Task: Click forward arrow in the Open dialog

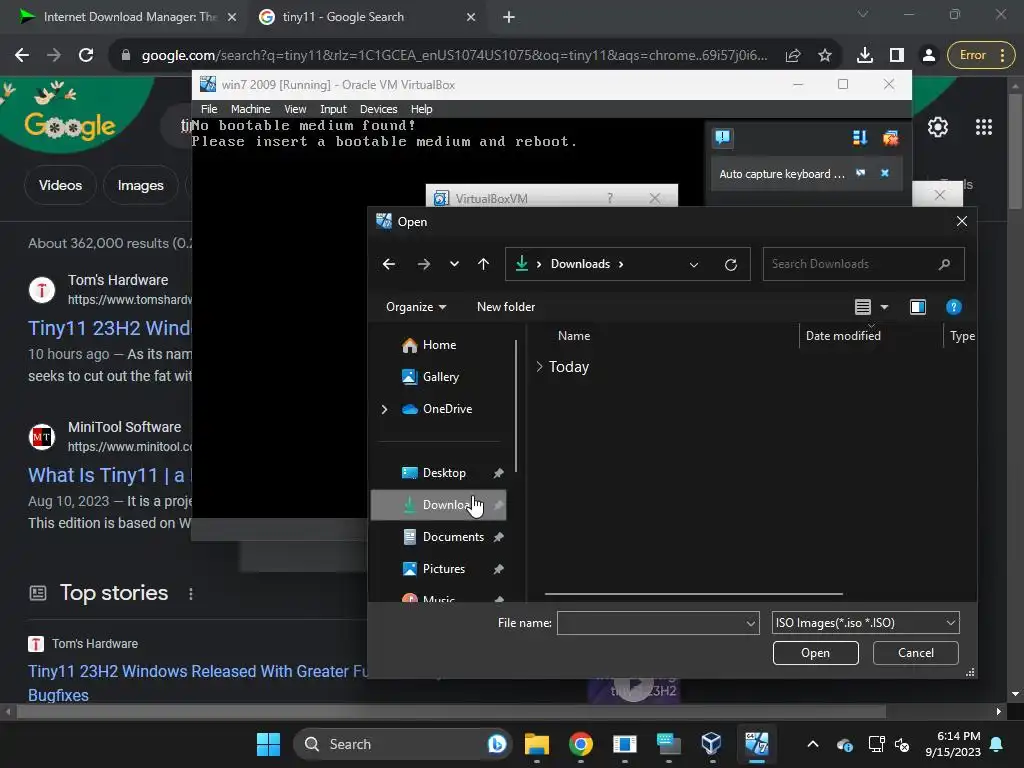Action: coord(423,264)
